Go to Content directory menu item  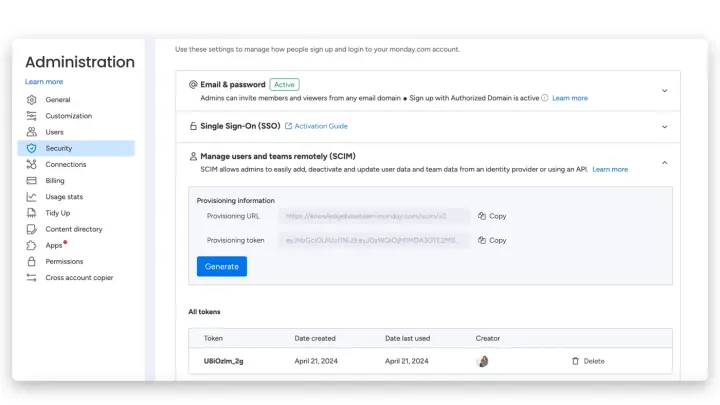73,229
